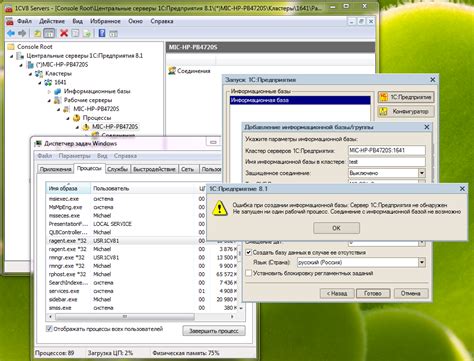Open the Избранное menu in 1CV8 Servers
Screen dimensions: 474x361
point(105,21)
